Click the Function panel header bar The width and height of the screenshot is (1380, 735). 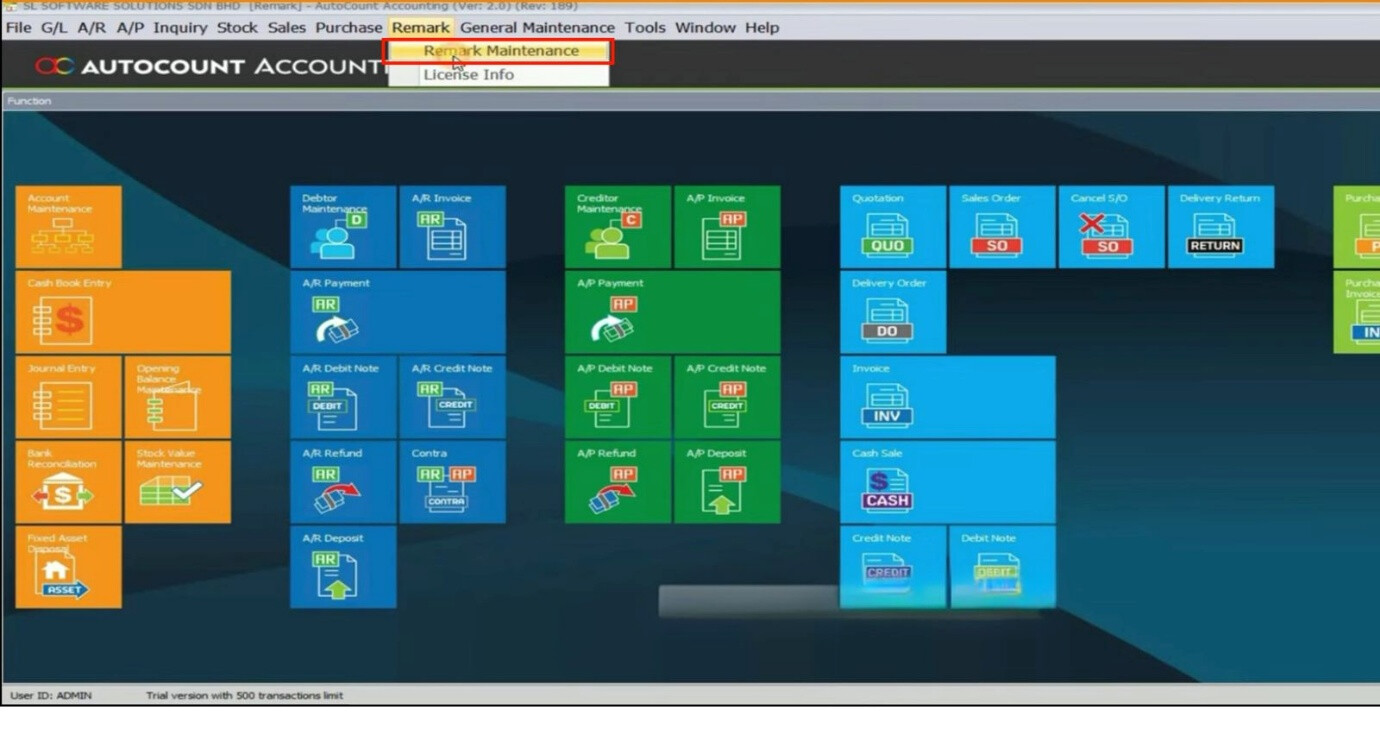(x=690, y=101)
